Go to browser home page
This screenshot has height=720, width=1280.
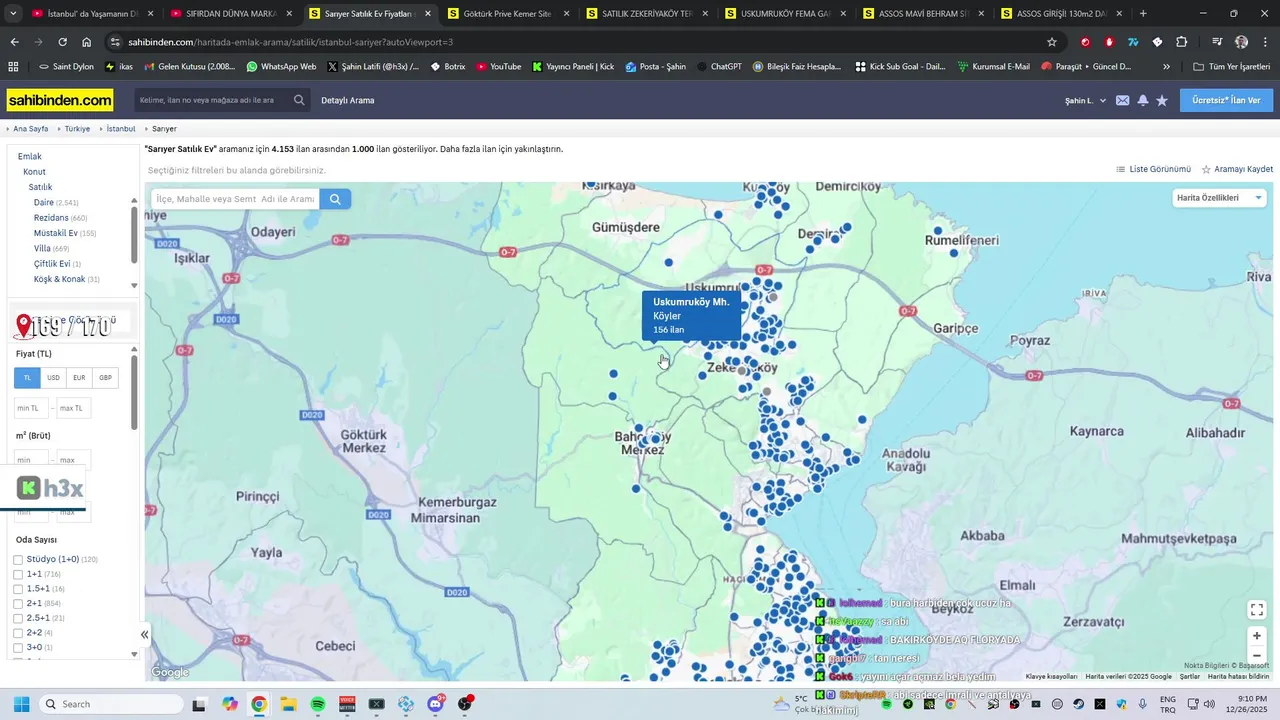click(87, 42)
